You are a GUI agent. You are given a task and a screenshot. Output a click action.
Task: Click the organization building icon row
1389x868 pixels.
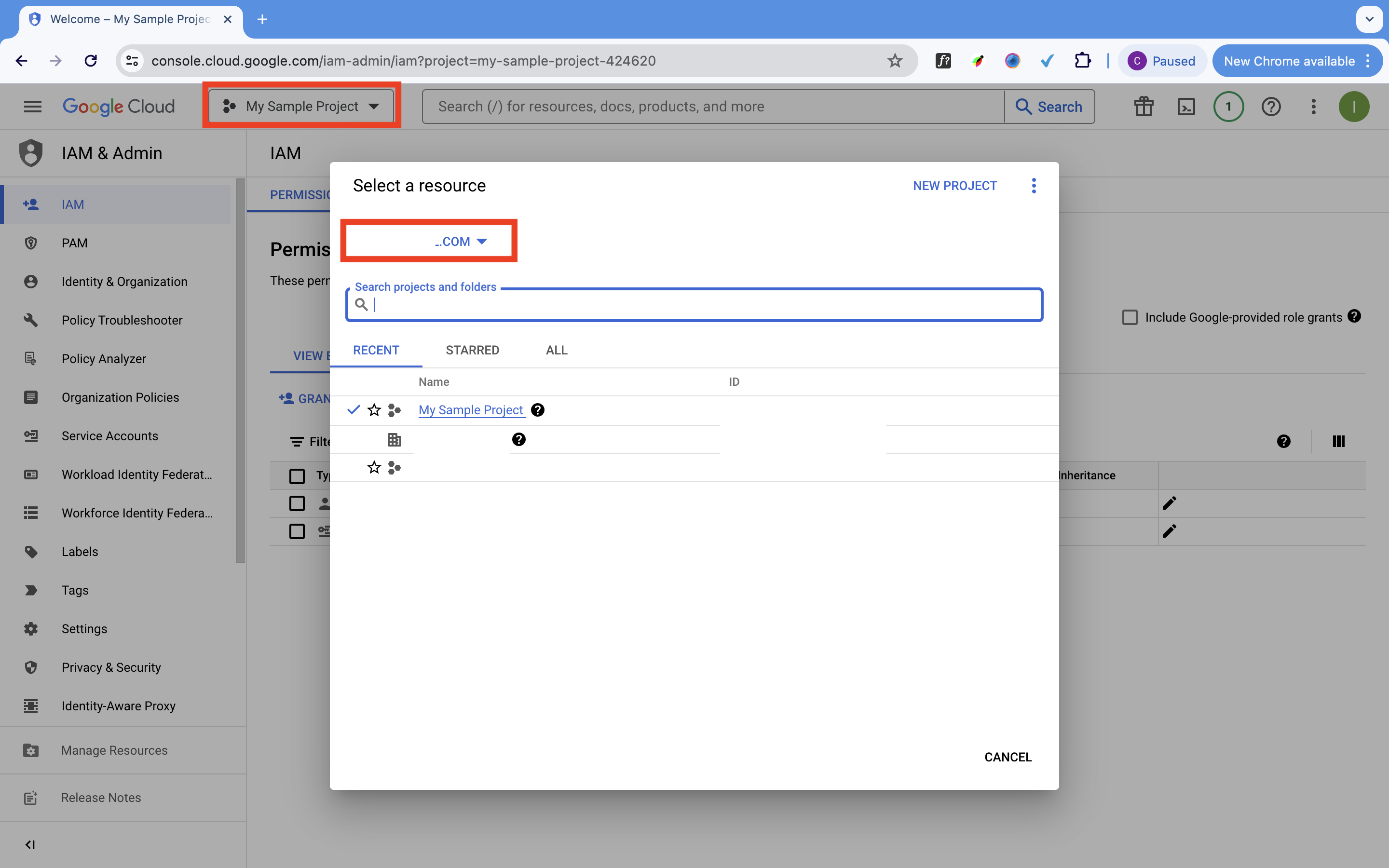click(394, 440)
